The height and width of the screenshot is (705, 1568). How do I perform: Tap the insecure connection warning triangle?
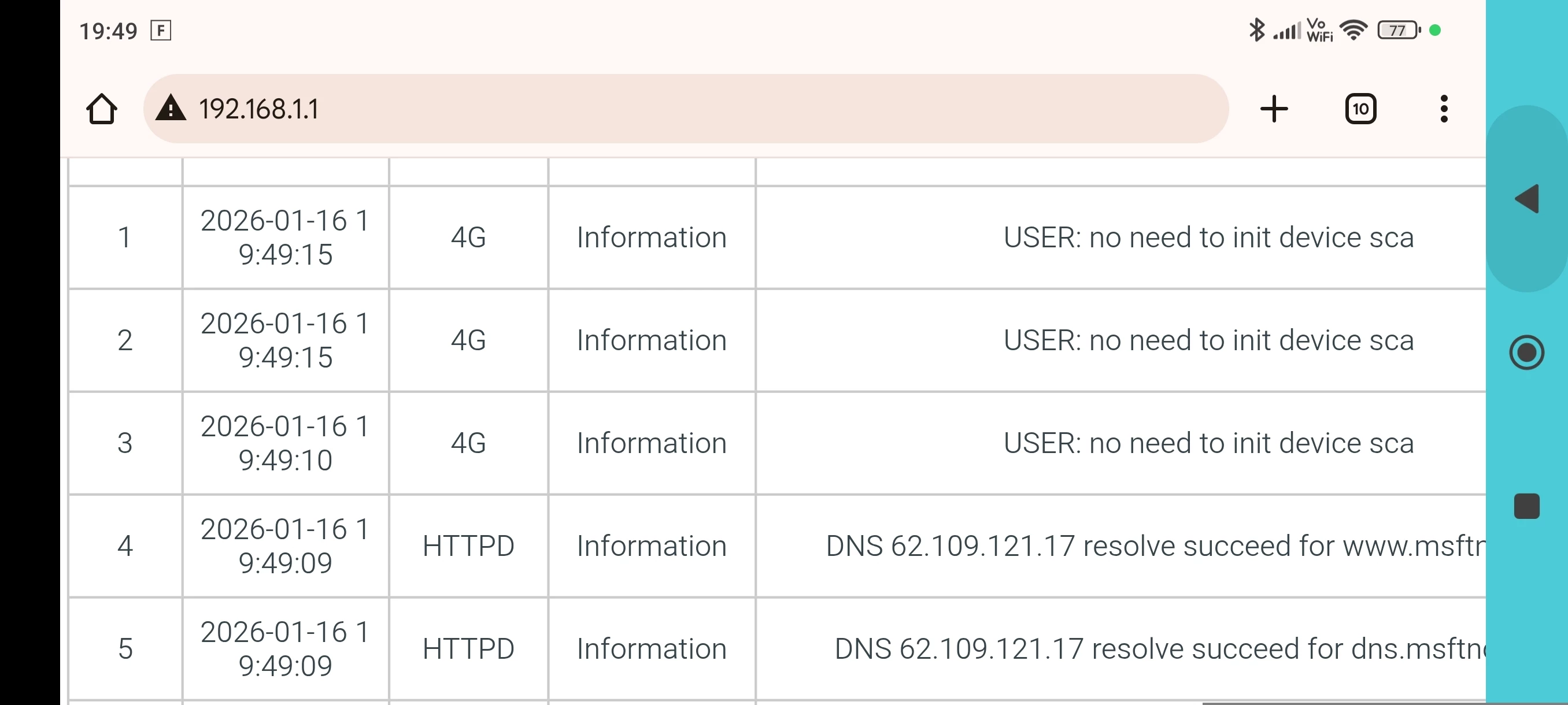point(171,108)
